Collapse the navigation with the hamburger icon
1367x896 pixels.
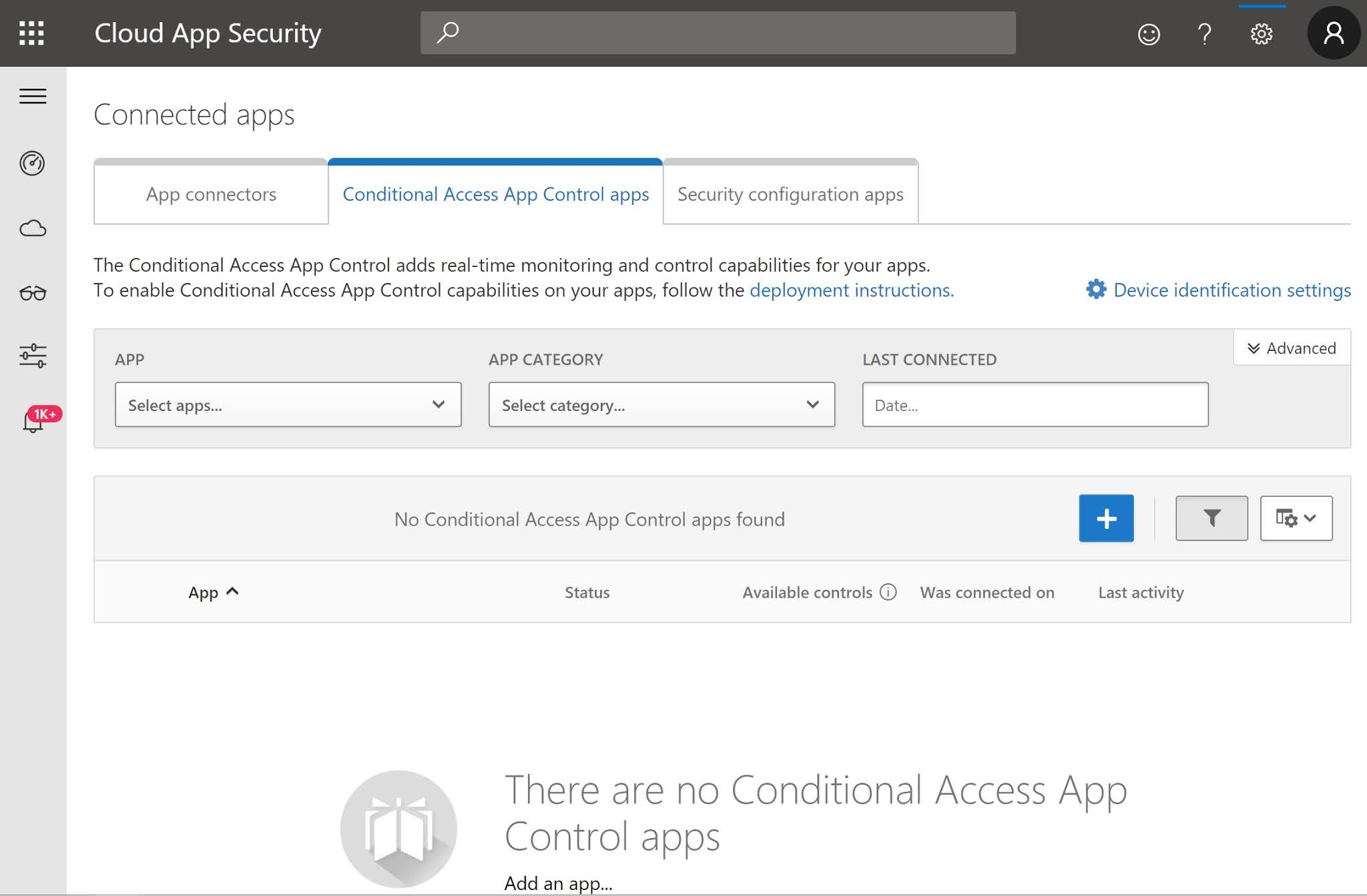pyautogui.click(x=33, y=96)
